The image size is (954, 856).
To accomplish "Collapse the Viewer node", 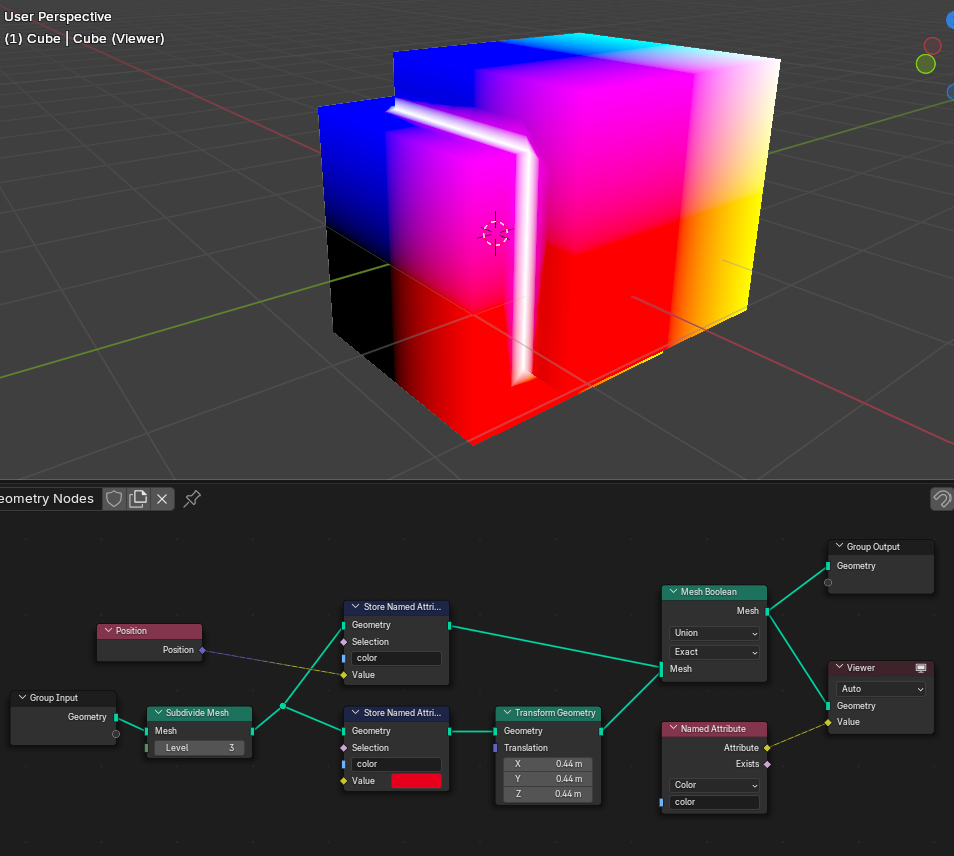I will coord(840,667).
